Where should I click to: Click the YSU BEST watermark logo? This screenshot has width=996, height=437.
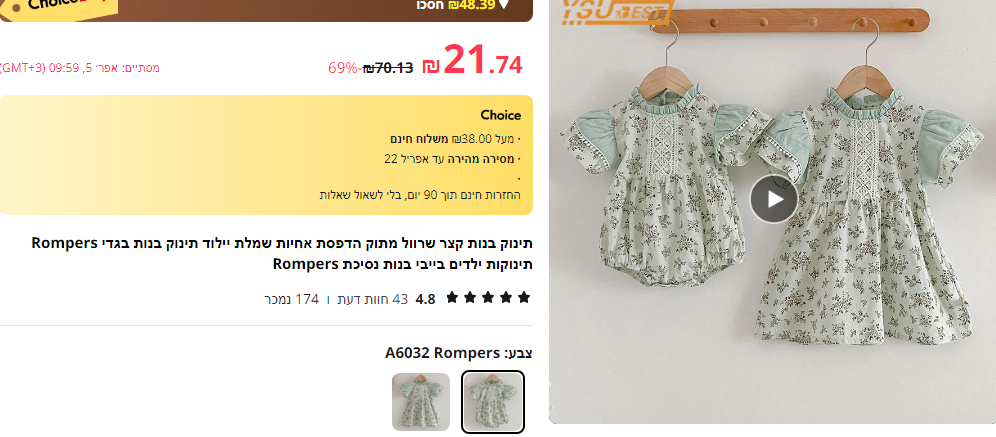click(617, 11)
